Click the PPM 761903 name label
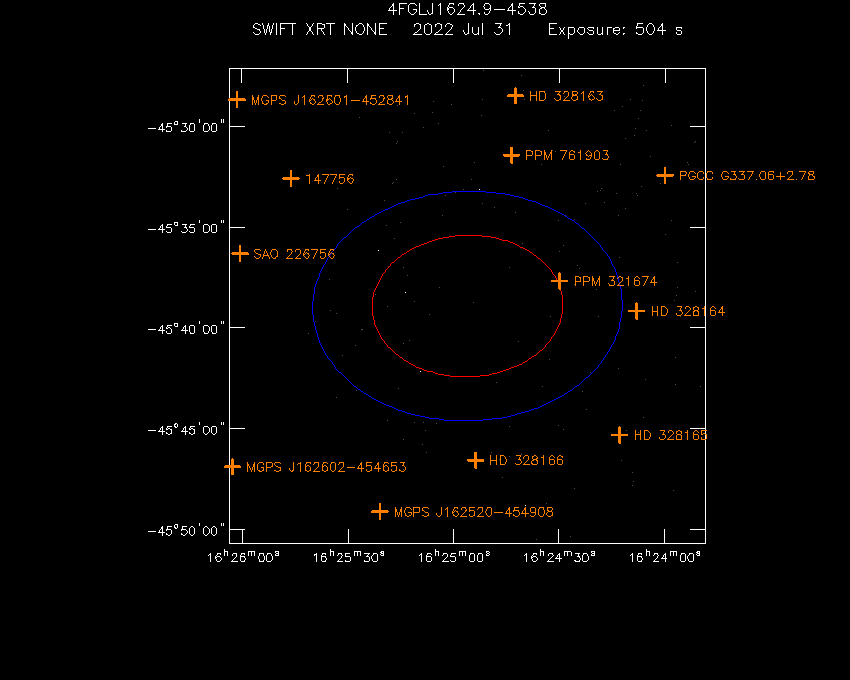 tap(567, 156)
